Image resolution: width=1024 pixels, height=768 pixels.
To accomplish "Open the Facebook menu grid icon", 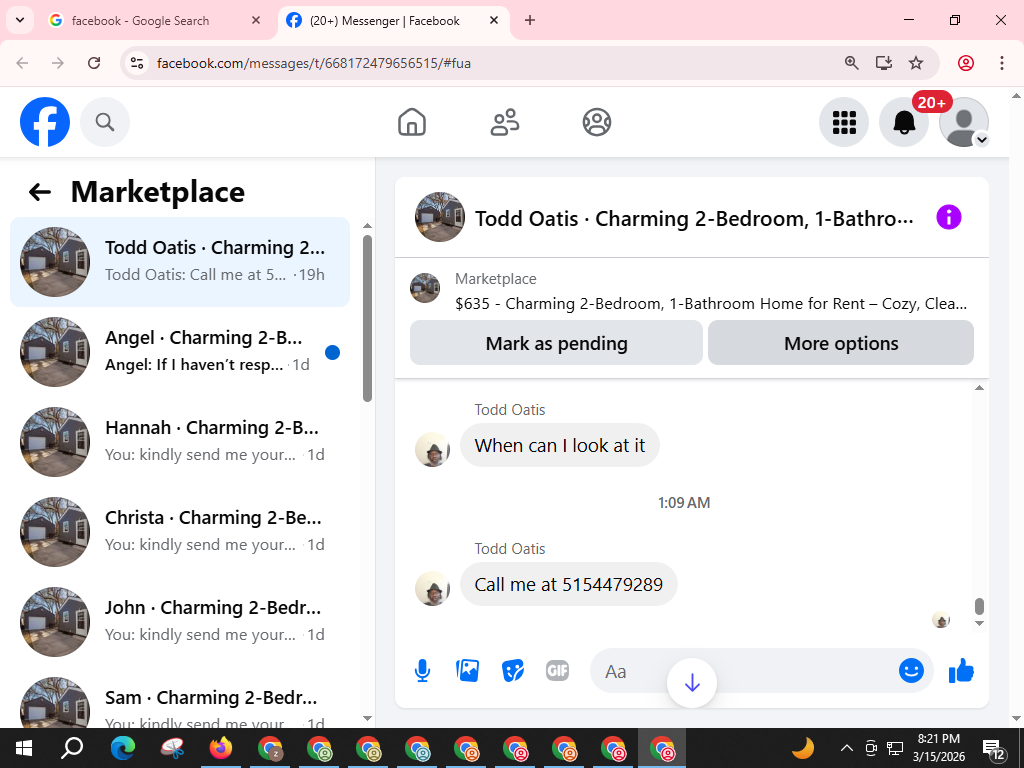I will (x=844, y=122).
